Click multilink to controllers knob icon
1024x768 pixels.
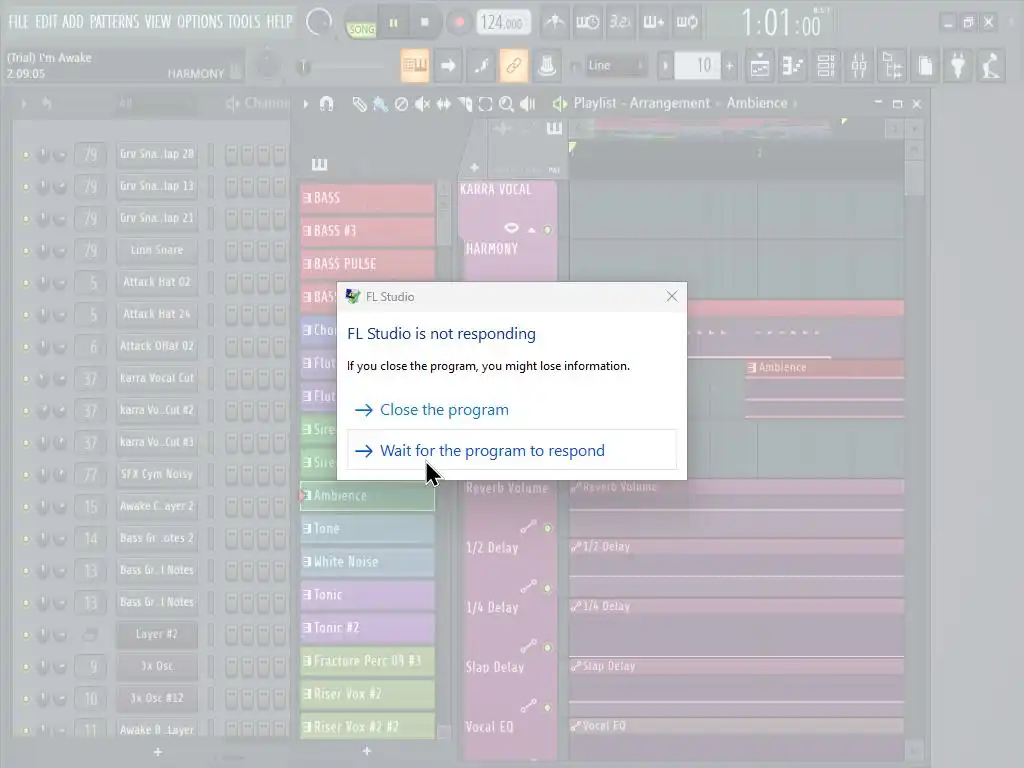[547, 65]
